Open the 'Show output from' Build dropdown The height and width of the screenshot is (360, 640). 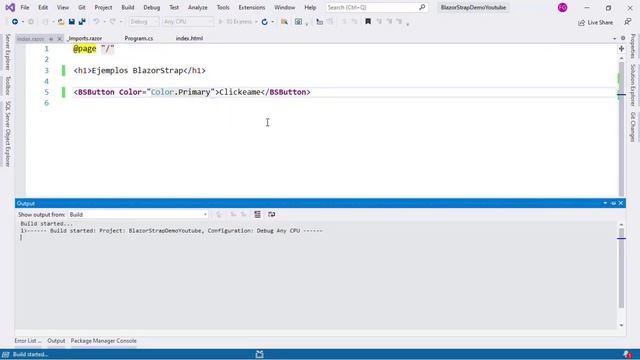pyautogui.click(x=138, y=214)
